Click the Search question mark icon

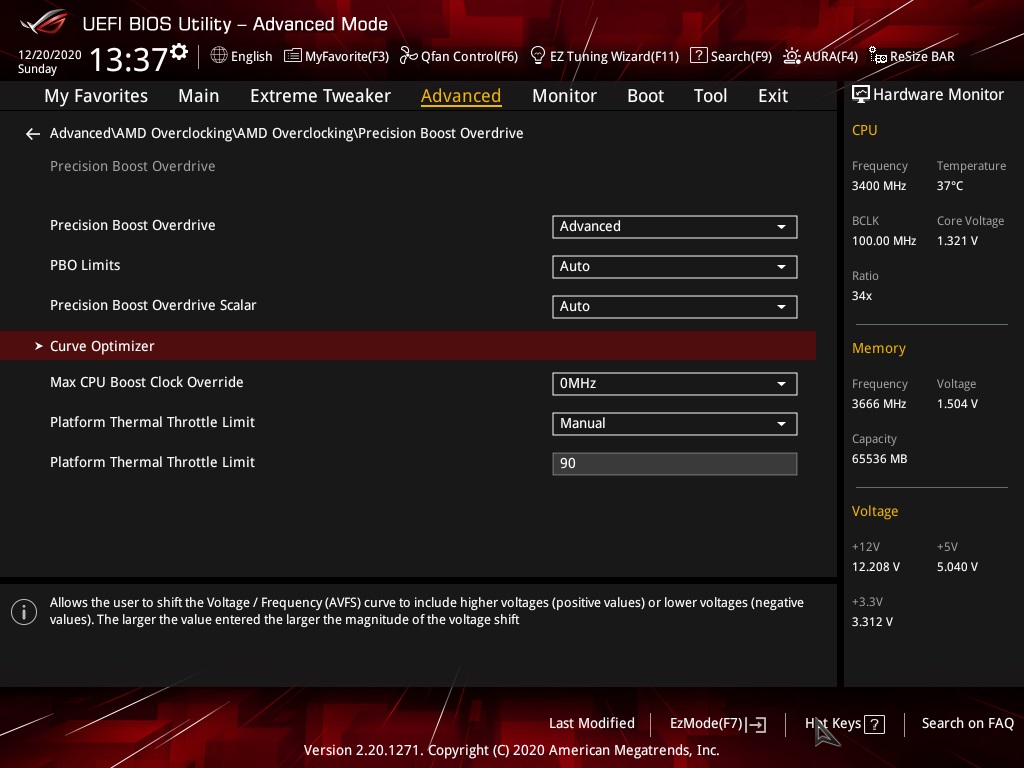(698, 56)
